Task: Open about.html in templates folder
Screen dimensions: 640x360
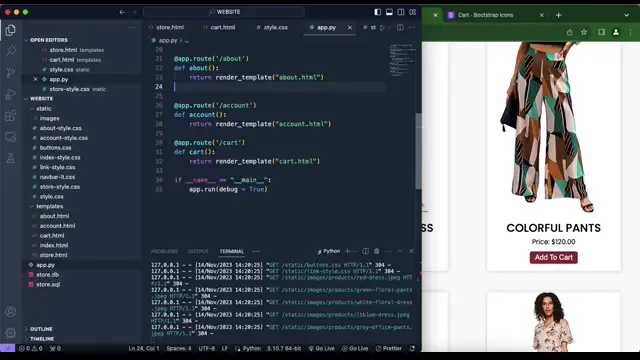Action: pyautogui.click(x=54, y=216)
